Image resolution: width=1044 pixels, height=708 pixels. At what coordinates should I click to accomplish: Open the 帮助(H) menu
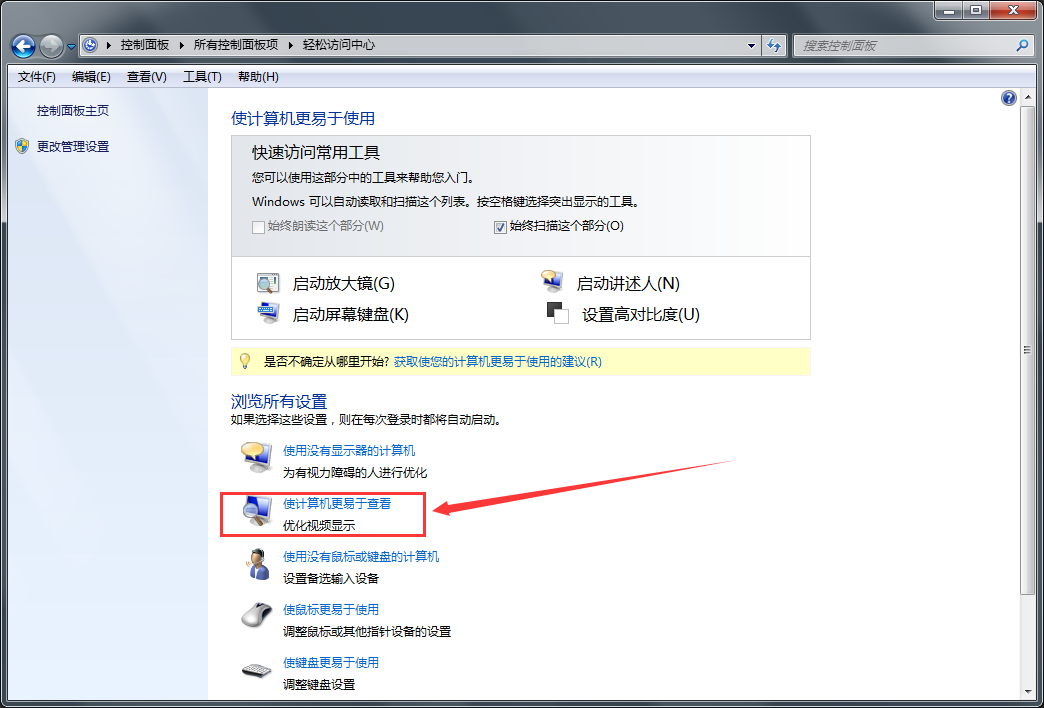pos(258,77)
